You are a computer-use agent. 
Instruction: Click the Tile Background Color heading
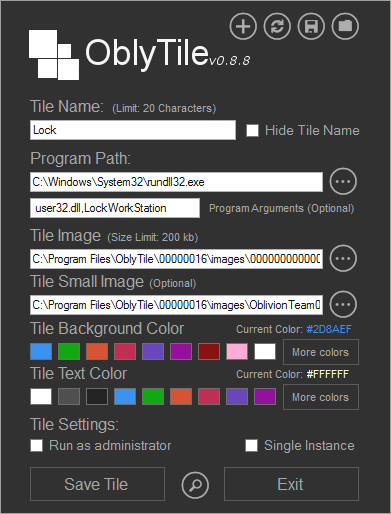(107, 329)
